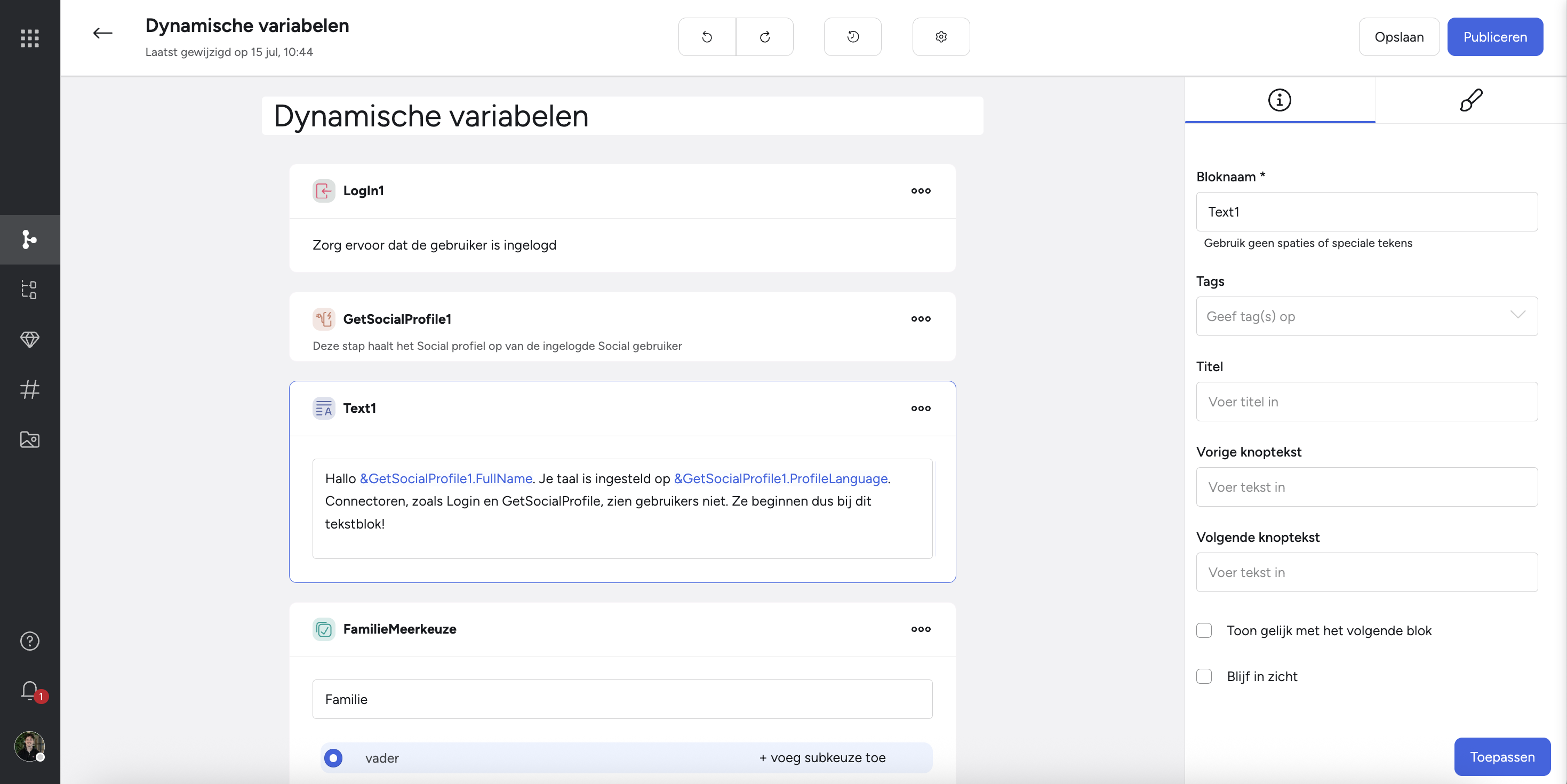Click the Titel input field
1567x784 pixels.
point(1367,402)
